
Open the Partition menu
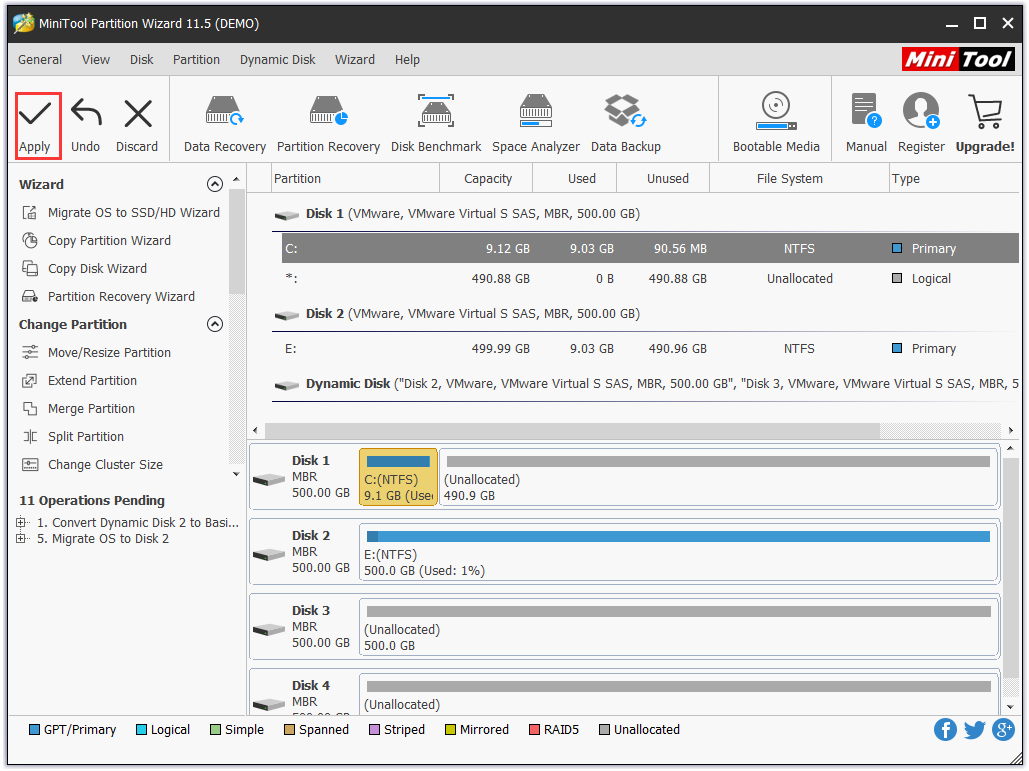[x=196, y=60]
